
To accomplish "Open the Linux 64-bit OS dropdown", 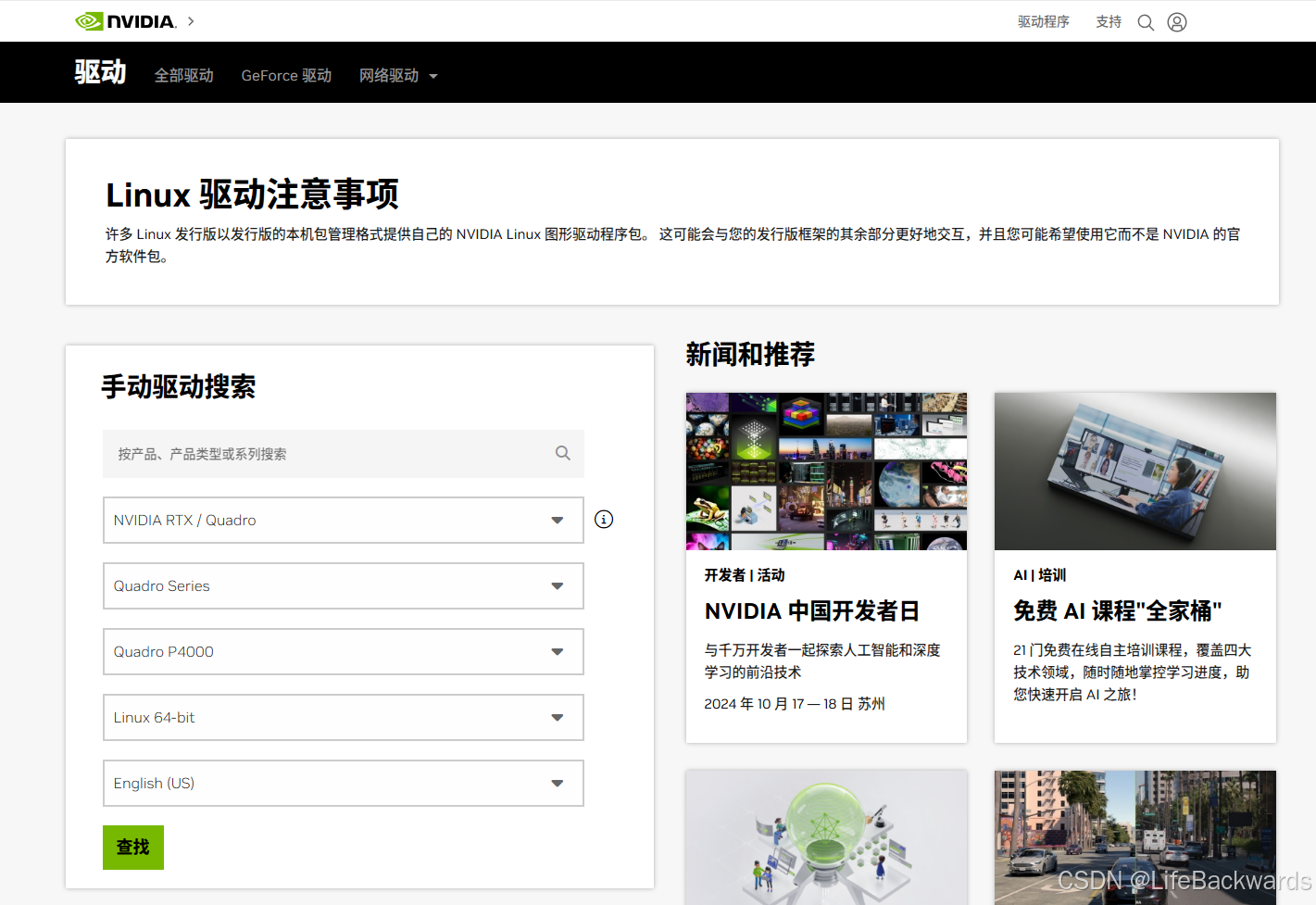I will point(344,717).
